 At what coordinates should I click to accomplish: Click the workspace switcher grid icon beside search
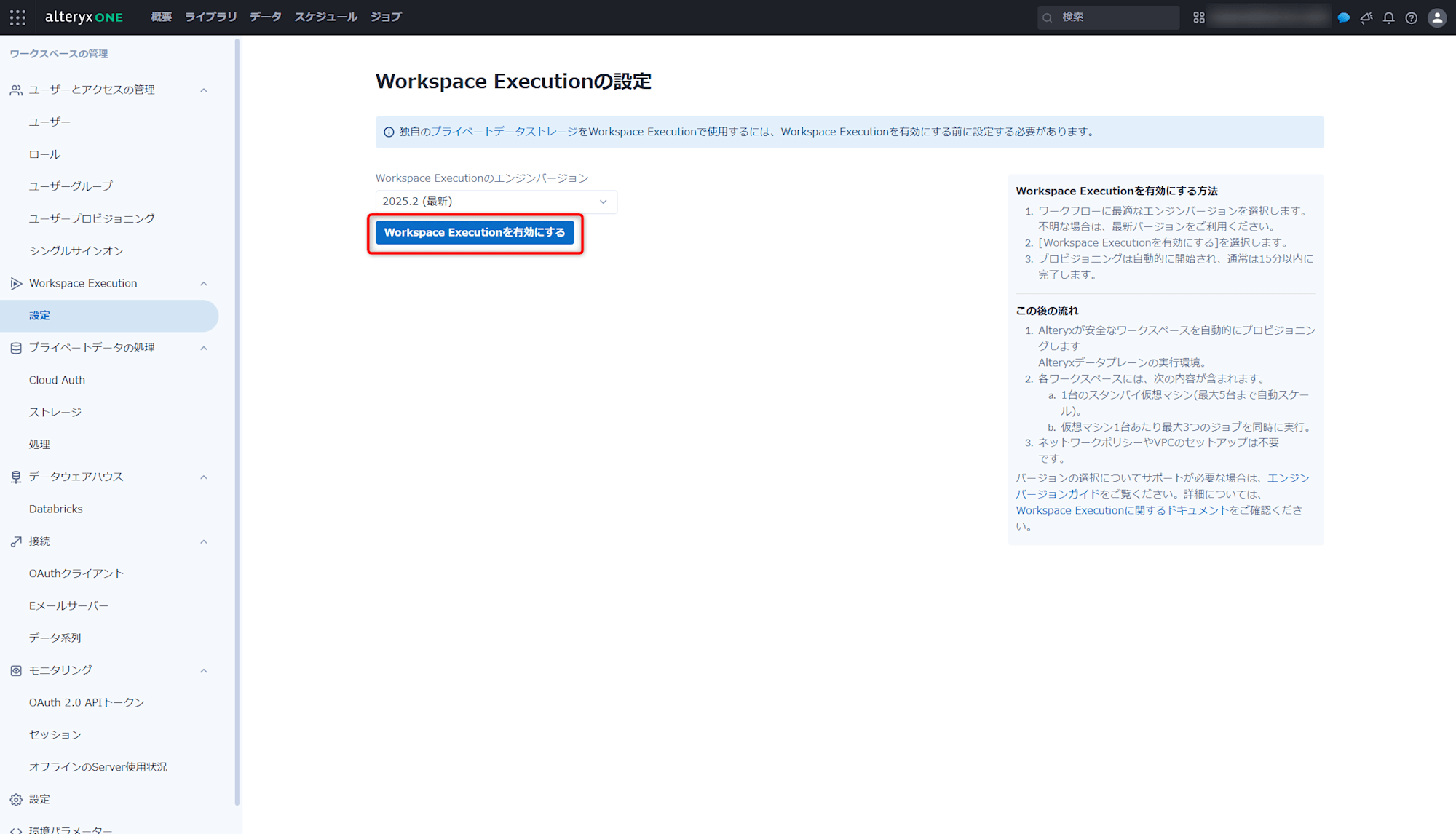(1198, 17)
